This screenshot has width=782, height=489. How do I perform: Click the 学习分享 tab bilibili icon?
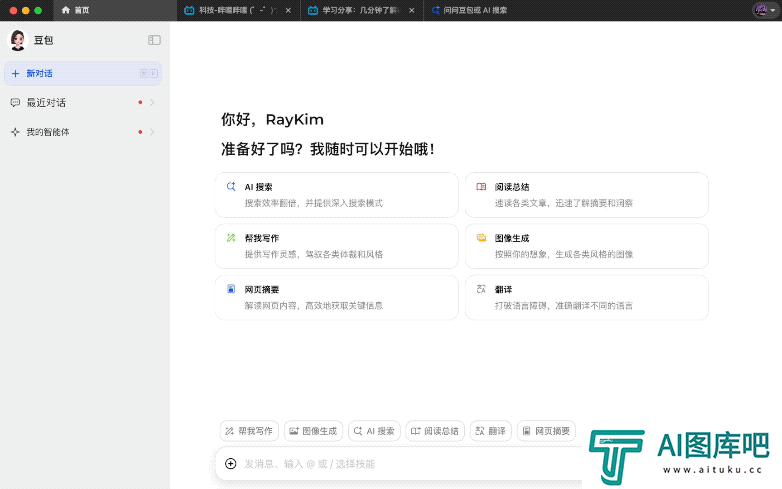point(313,10)
